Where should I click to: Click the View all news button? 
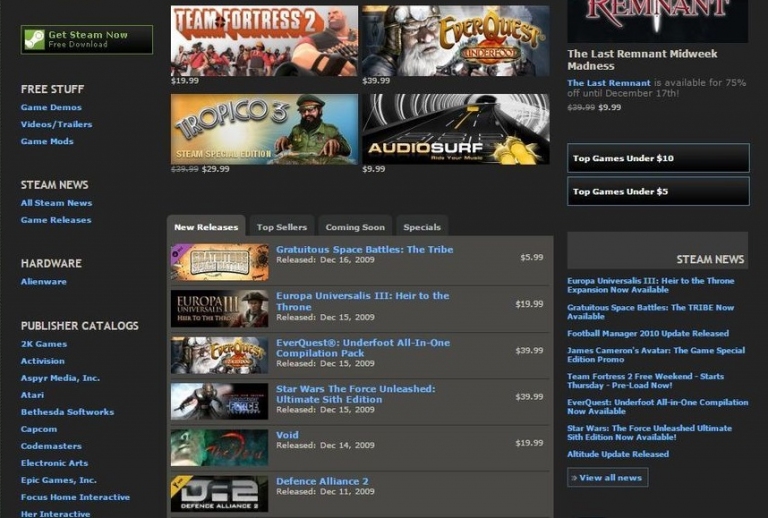click(607, 477)
